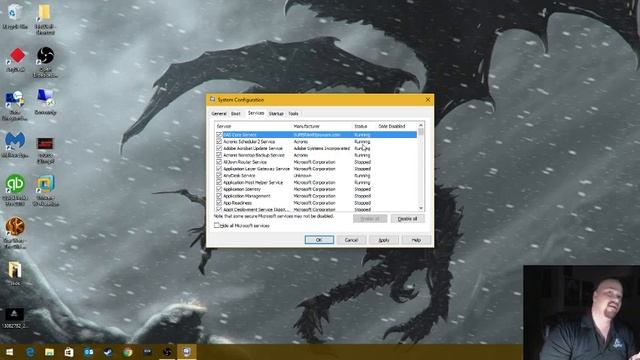Open Outlook from the taskbar
The height and width of the screenshot is (360, 640).
88,352
